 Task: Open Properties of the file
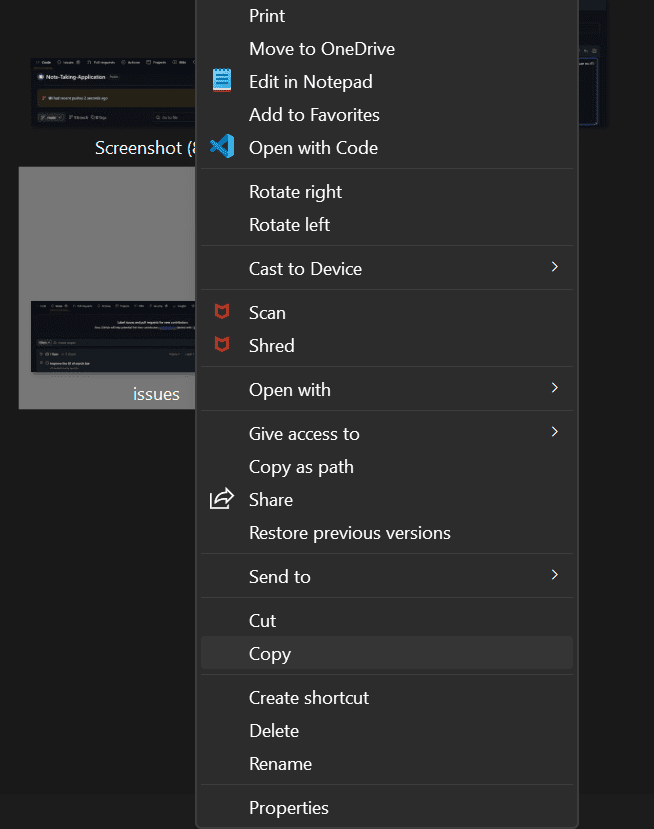(x=288, y=808)
